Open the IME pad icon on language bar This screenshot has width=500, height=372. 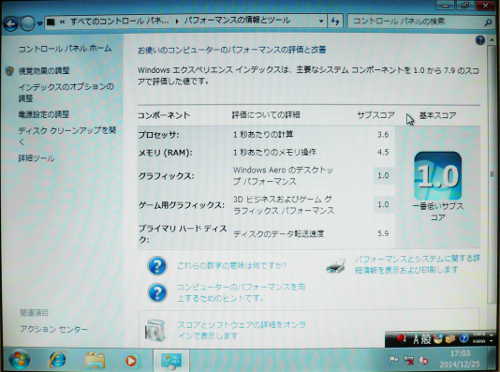pos(439,339)
